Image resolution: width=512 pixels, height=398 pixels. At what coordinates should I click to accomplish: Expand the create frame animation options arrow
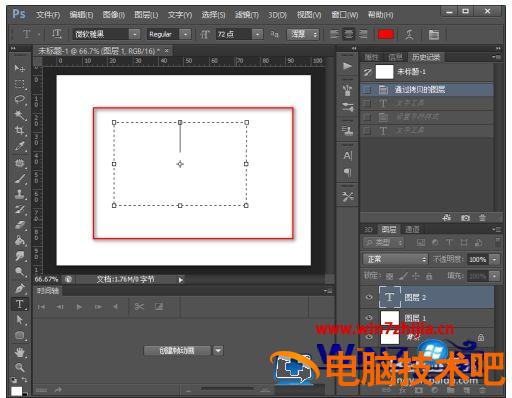click(x=218, y=350)
